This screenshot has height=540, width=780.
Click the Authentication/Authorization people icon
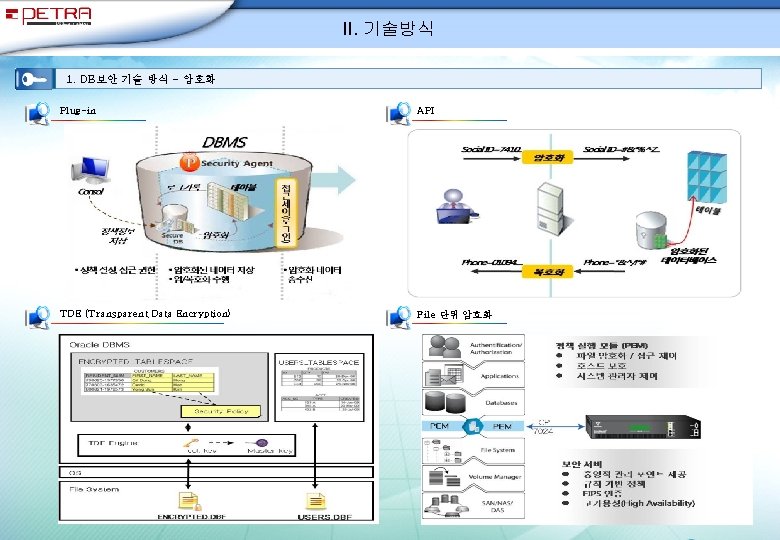coord(445,346)
